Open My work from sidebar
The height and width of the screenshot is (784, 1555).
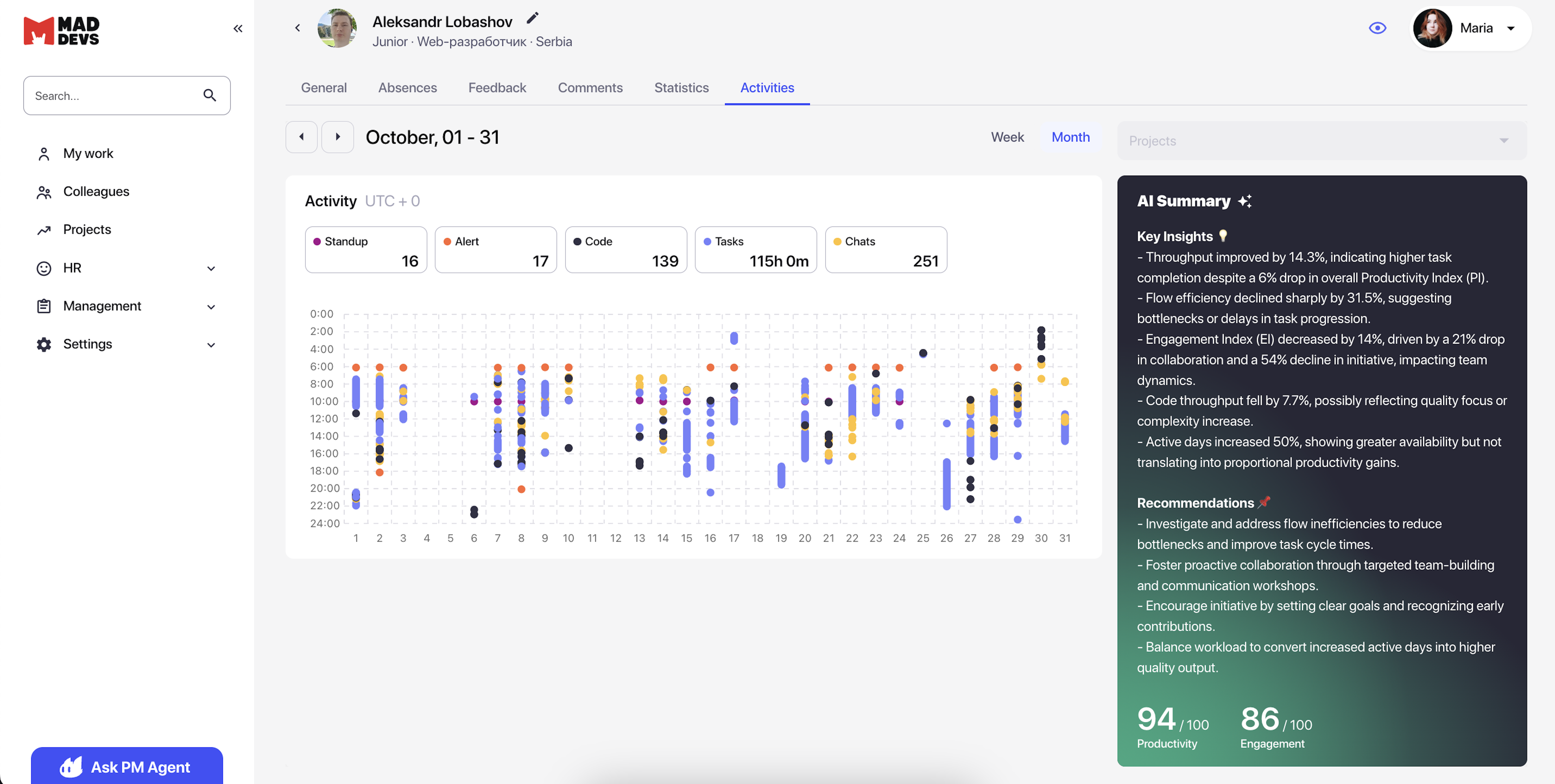click(x=88, y=153)
